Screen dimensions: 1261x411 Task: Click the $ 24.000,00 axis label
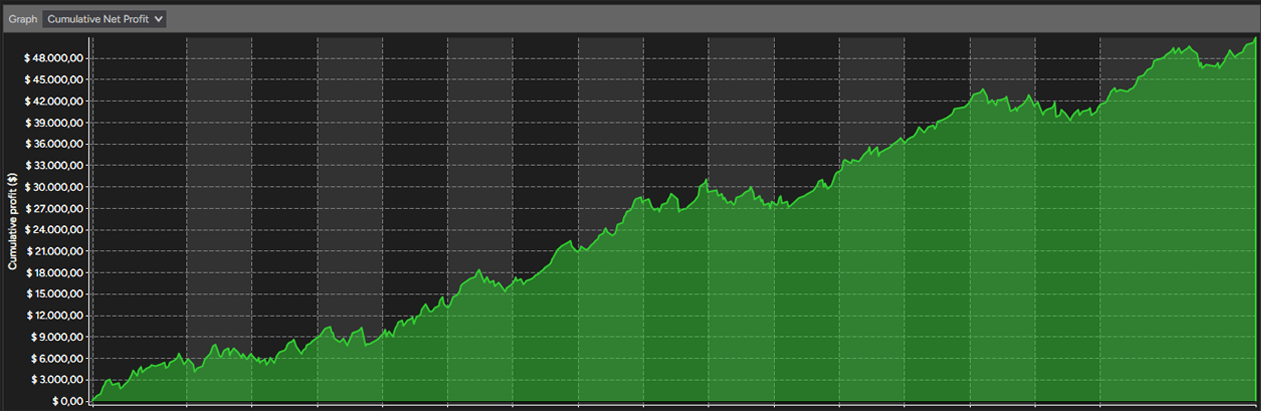[x=56, y=230]
